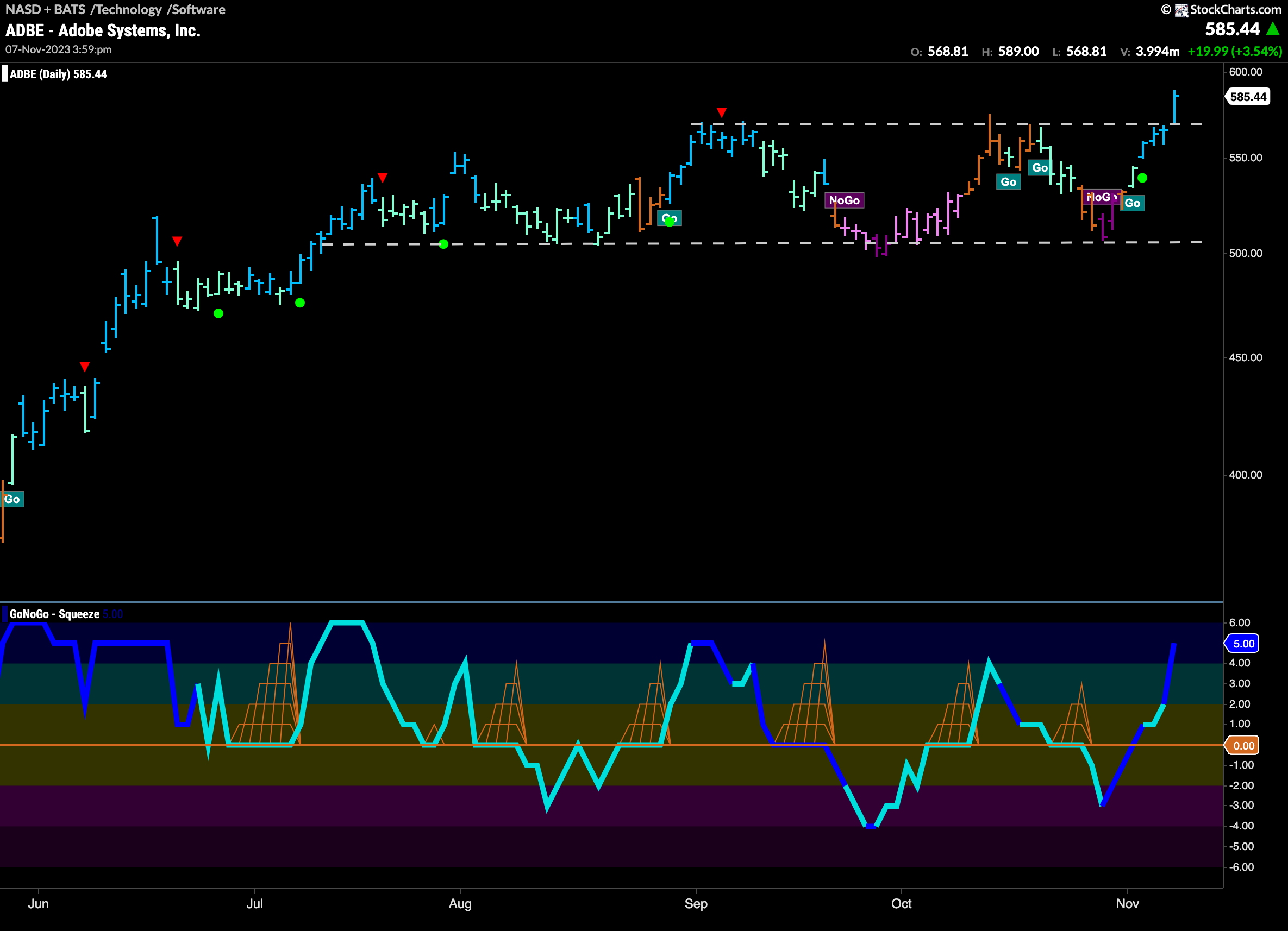Click the 6.00 oscillator axis label
This screenshot has width=1288, height=931.
[1240, 622]
